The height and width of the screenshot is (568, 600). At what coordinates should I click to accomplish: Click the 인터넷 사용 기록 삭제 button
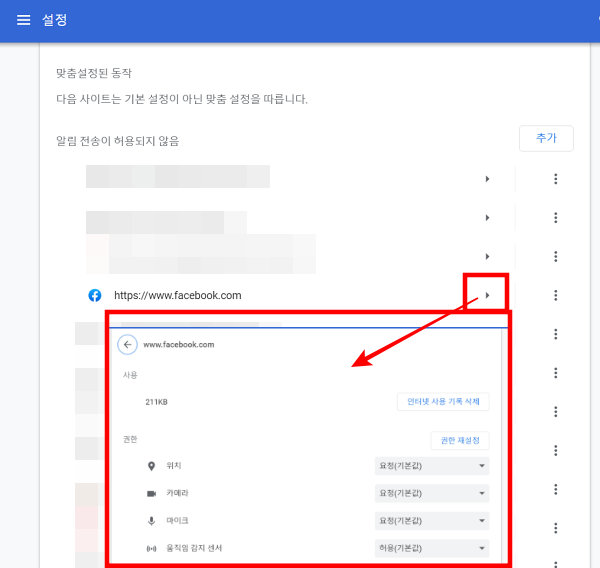(x=443, y=402)
